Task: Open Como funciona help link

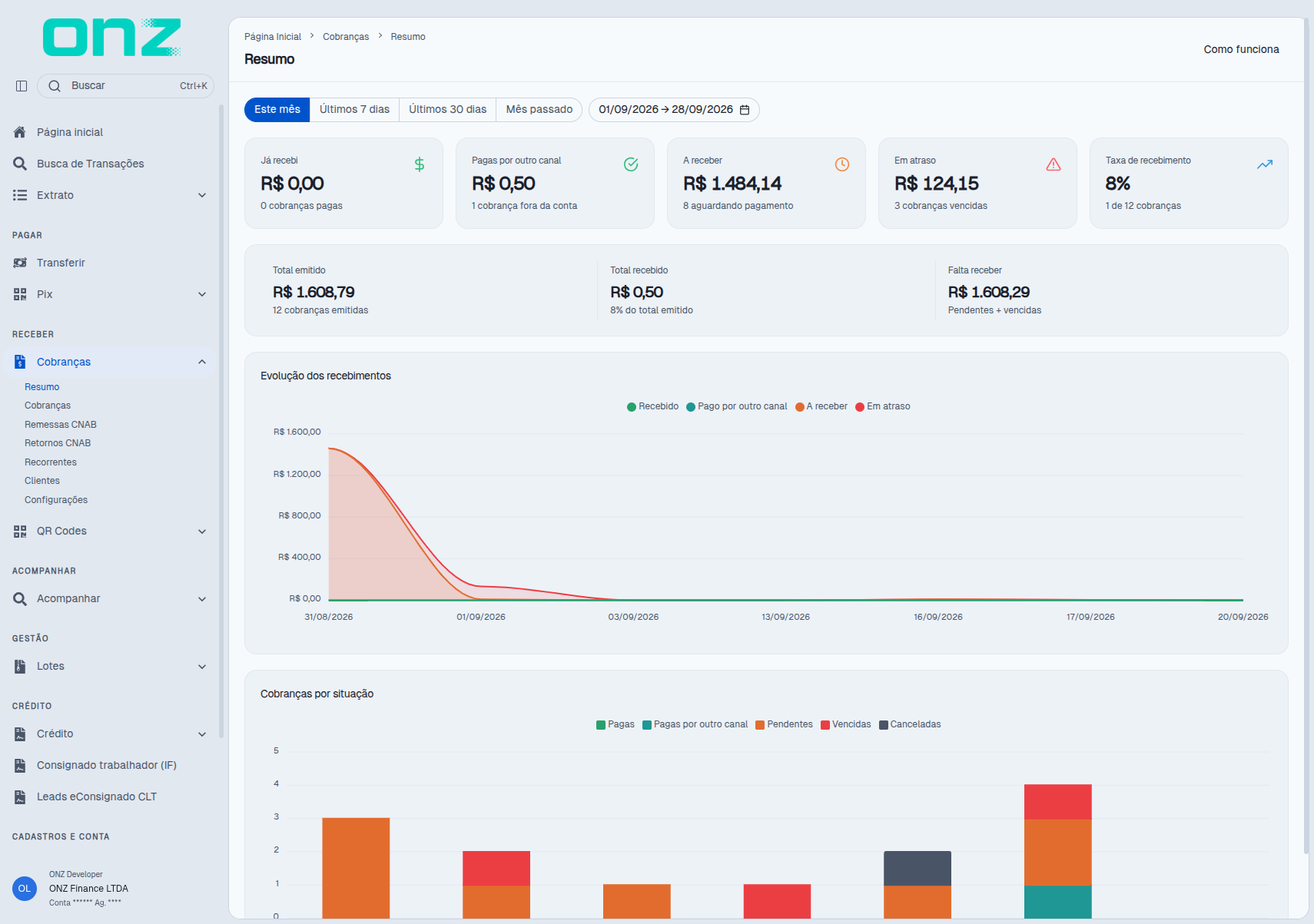Action: (1241, 49)
